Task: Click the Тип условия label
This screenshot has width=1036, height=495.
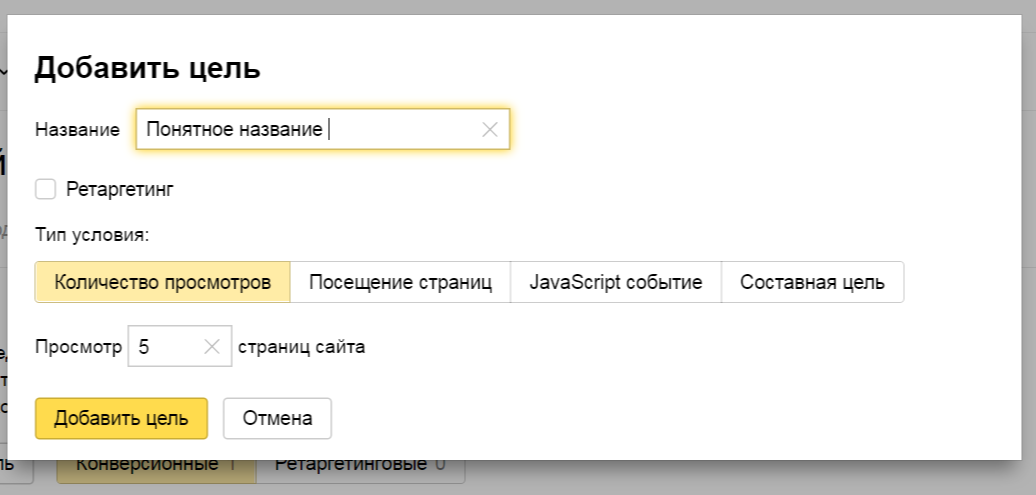Action: pyautogui.click(x=91, y=236)
